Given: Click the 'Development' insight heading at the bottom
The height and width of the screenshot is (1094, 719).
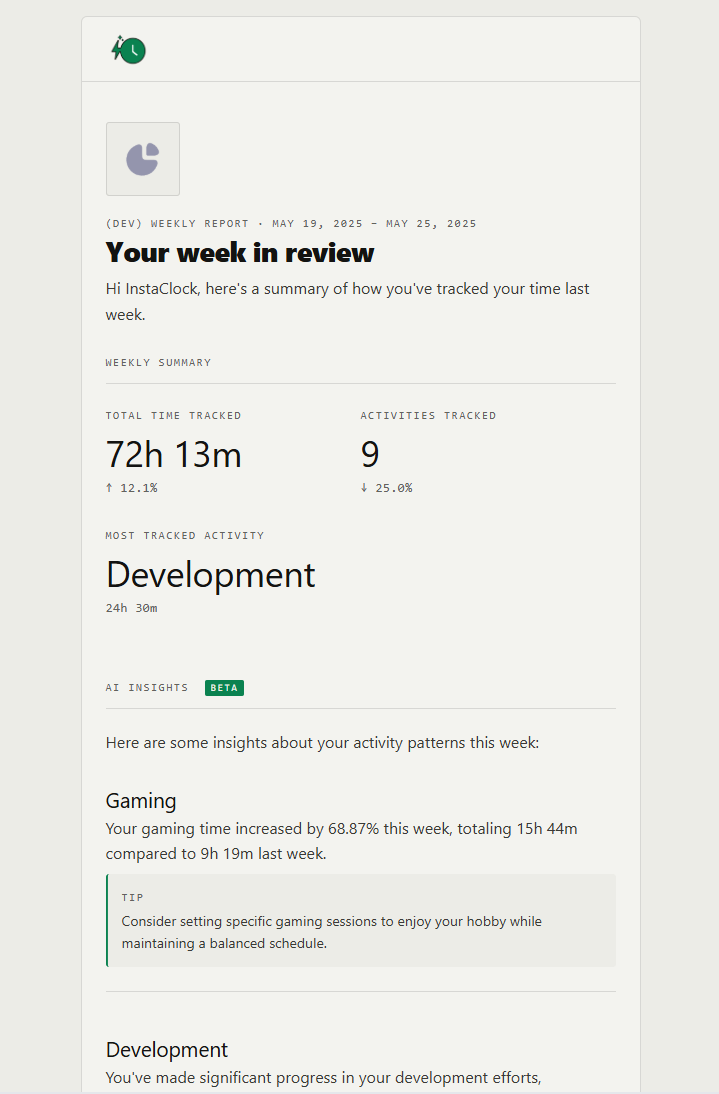Looking at the screenshot, I should (x=167, y=1050).
